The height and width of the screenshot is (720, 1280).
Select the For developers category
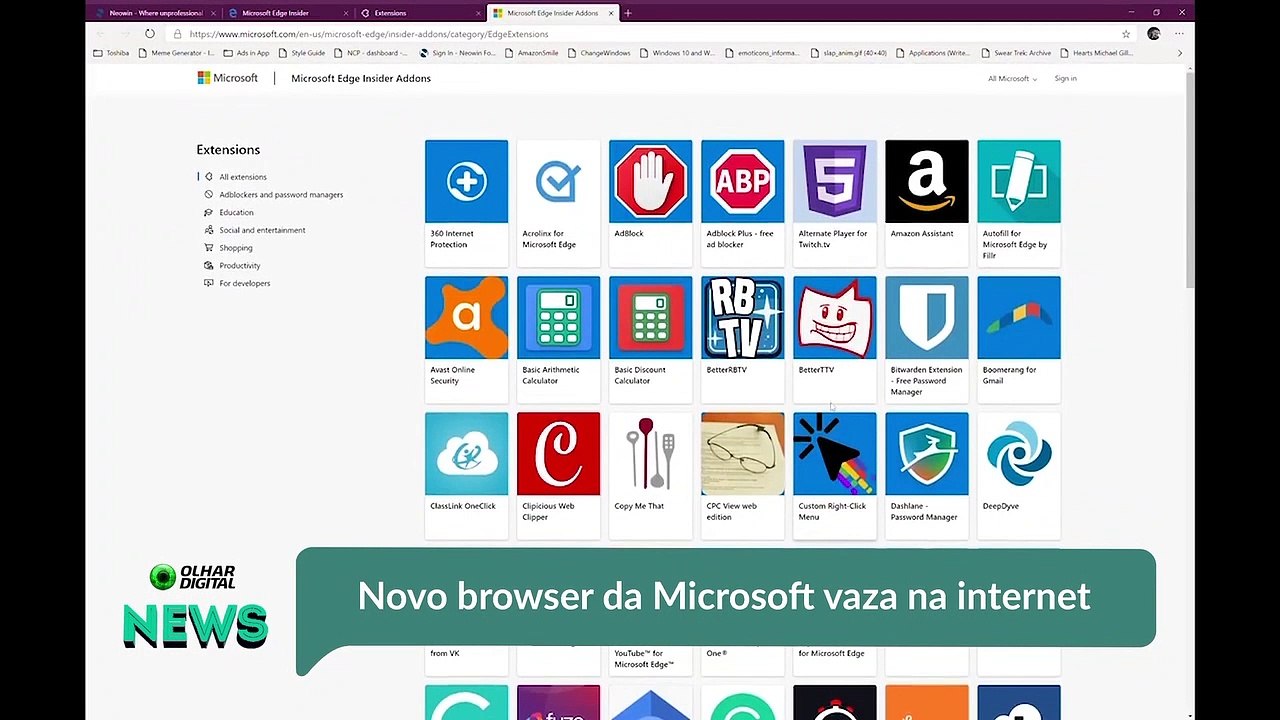click(x=237, y=283)
